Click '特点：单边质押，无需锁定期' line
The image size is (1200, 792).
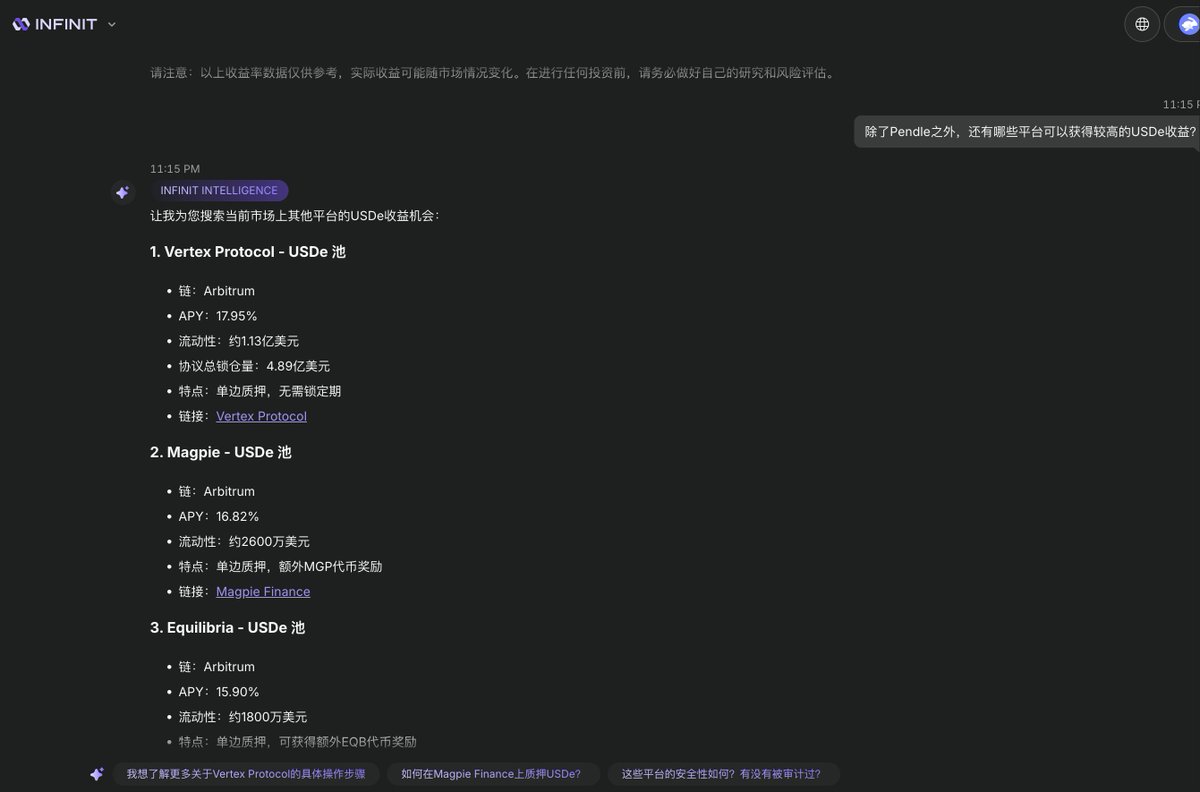(260, 391)
